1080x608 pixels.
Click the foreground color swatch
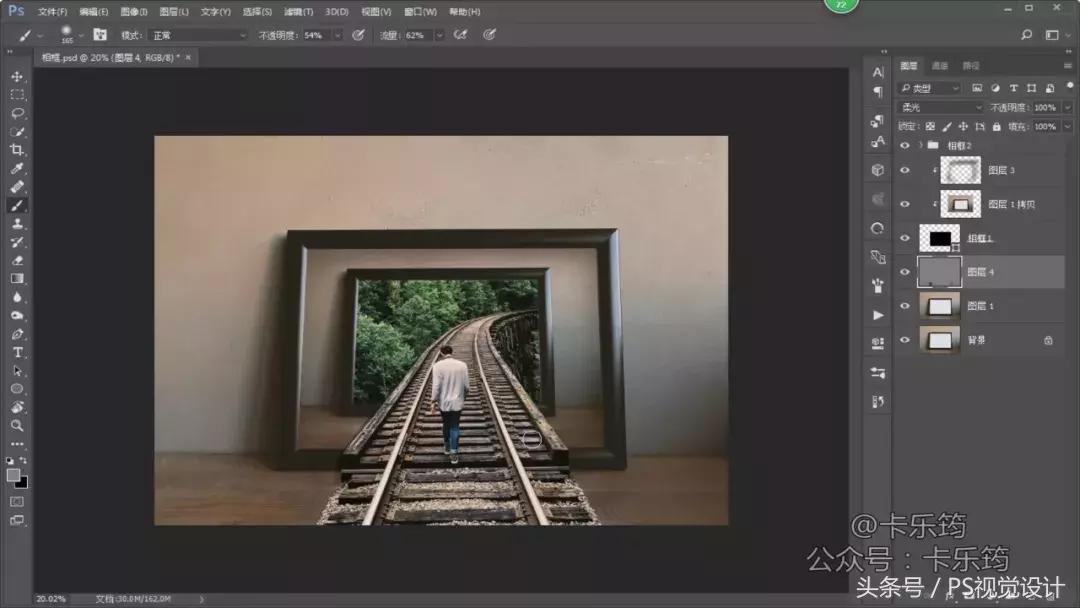[x=13, y=475]
